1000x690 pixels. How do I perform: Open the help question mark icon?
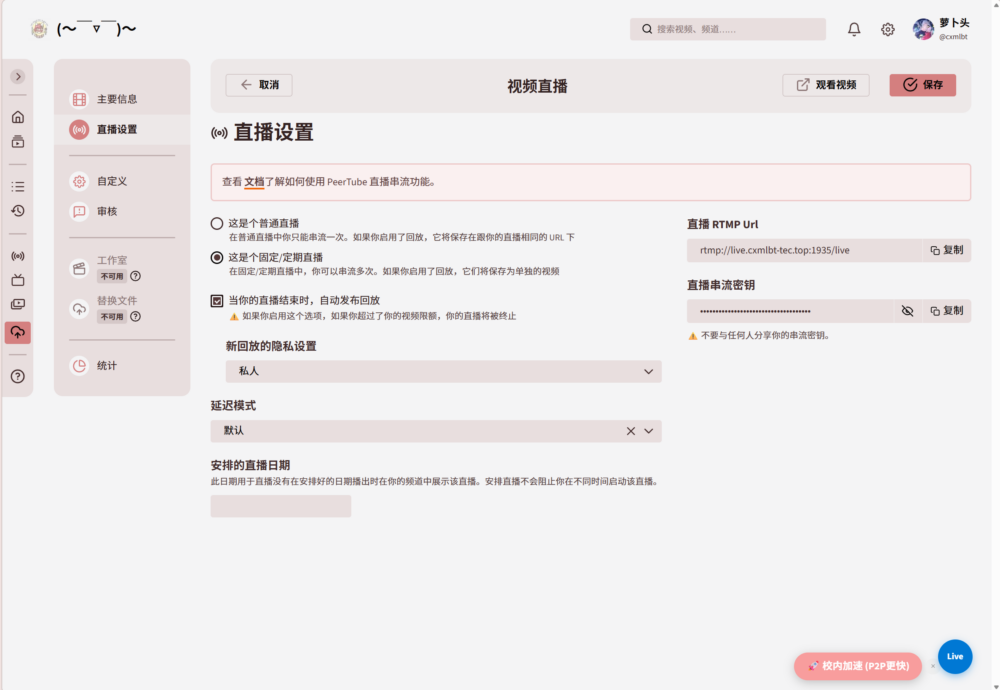click(x=18, y=377)
